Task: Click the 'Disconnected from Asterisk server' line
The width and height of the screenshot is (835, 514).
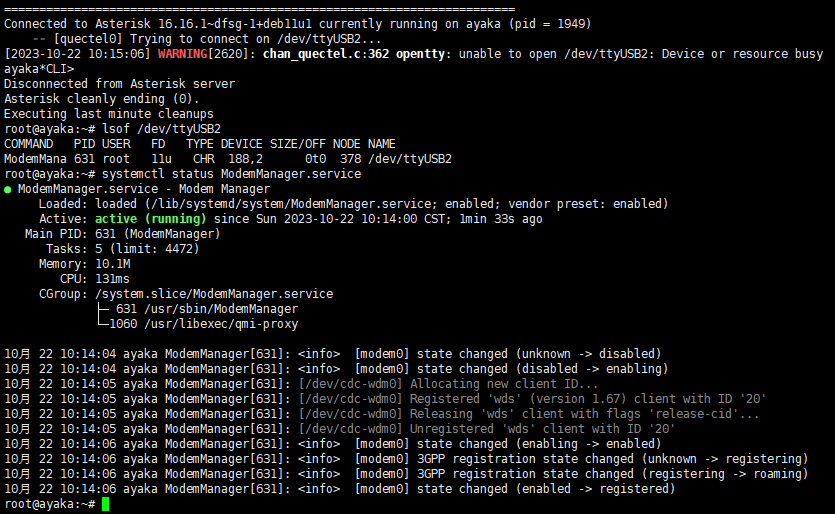Action: (x=119, y=83)
